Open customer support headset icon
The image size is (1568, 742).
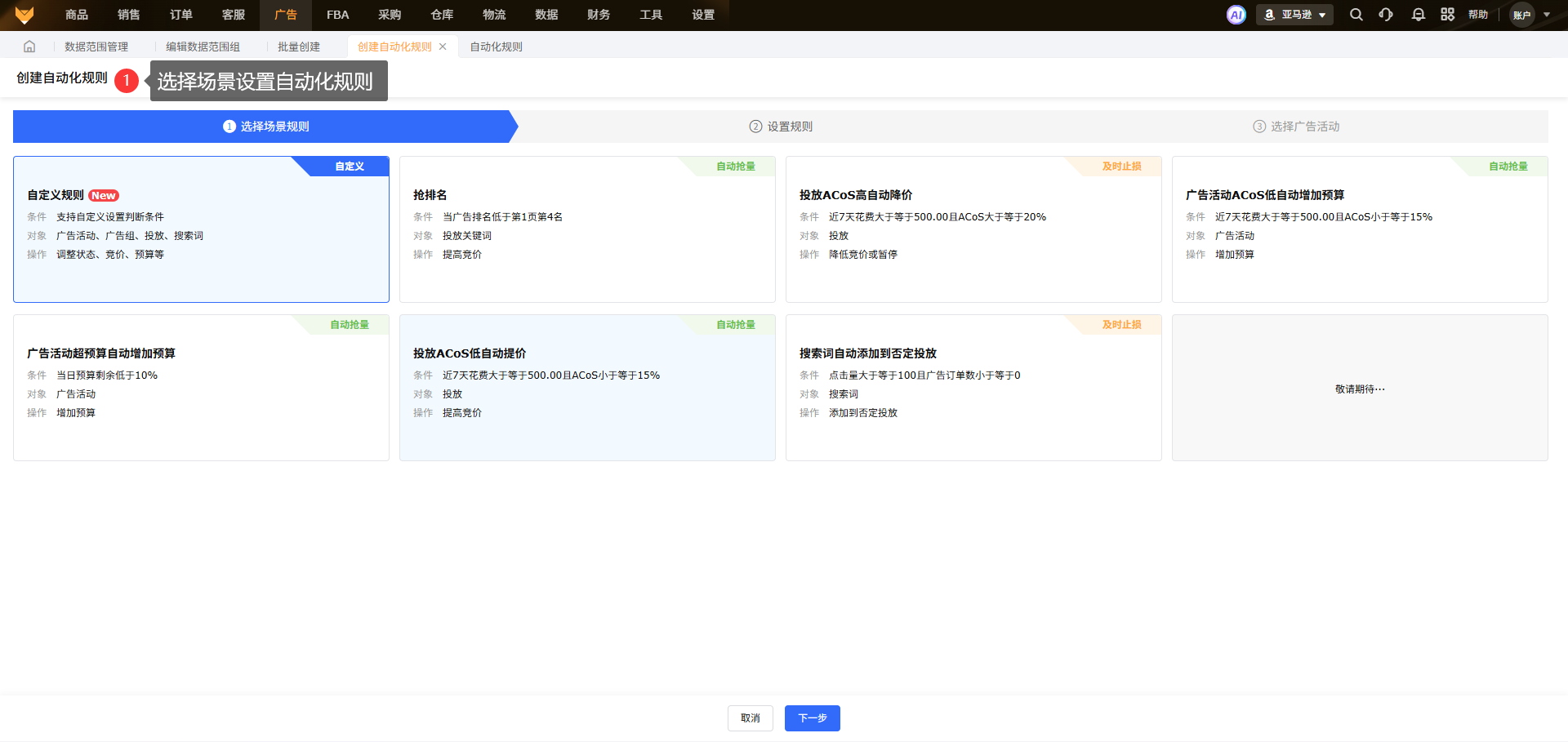click(x=1386, y=15)
